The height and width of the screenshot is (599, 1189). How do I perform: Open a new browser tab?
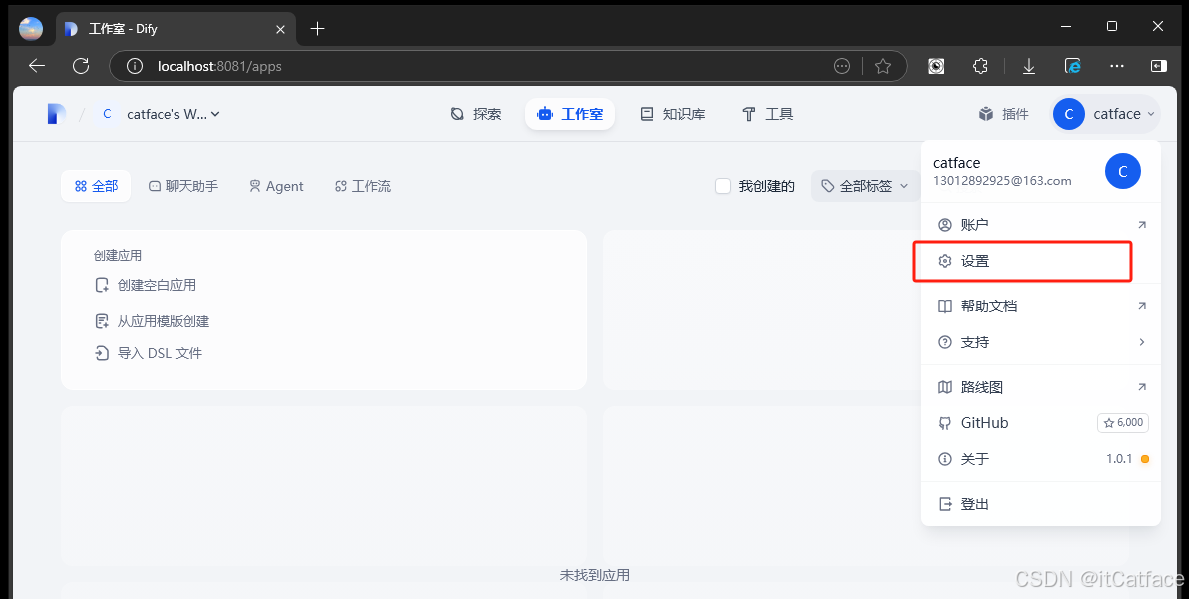click(318, 29)
